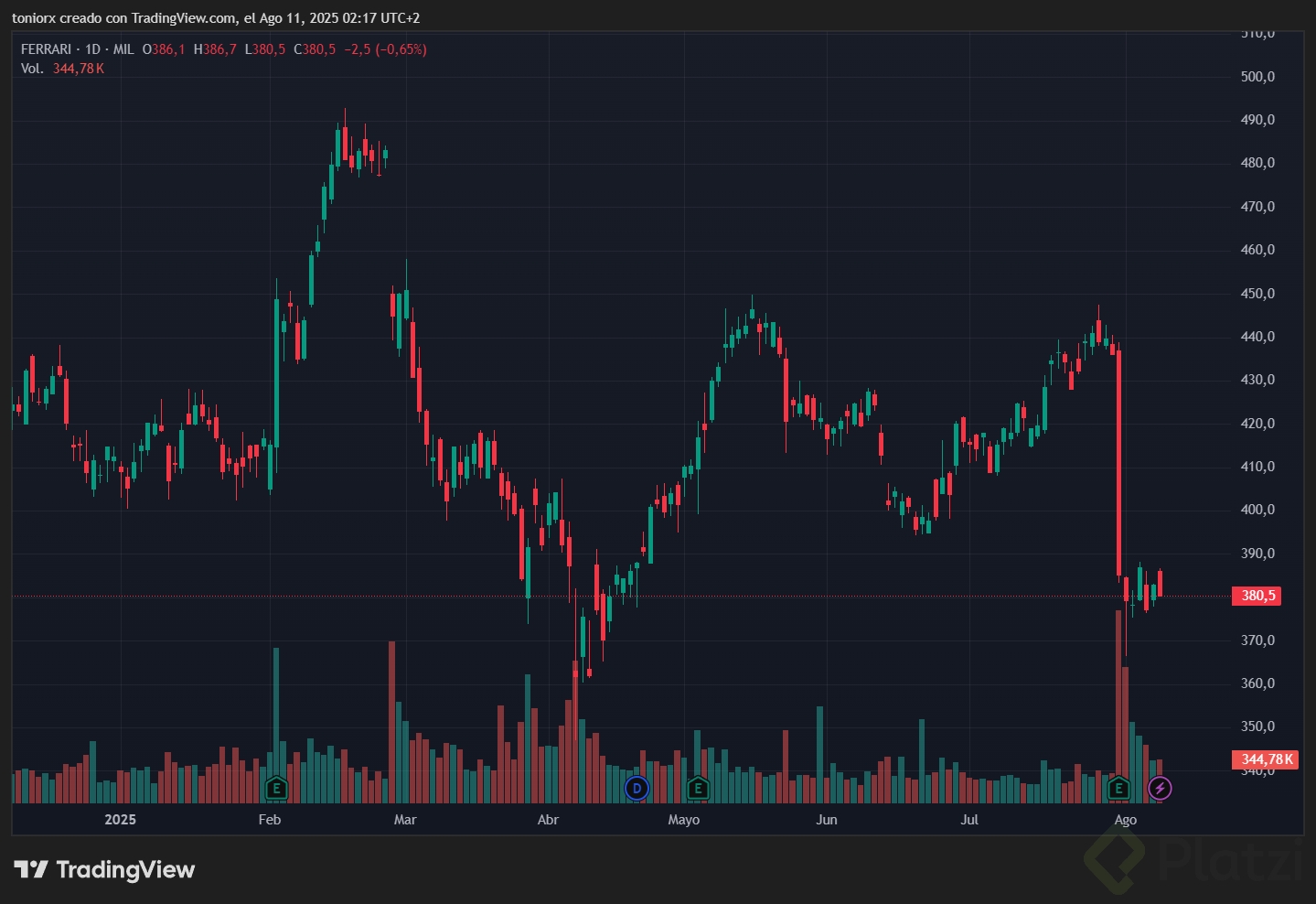Click the close value C380,5

[x=315, y=49]
